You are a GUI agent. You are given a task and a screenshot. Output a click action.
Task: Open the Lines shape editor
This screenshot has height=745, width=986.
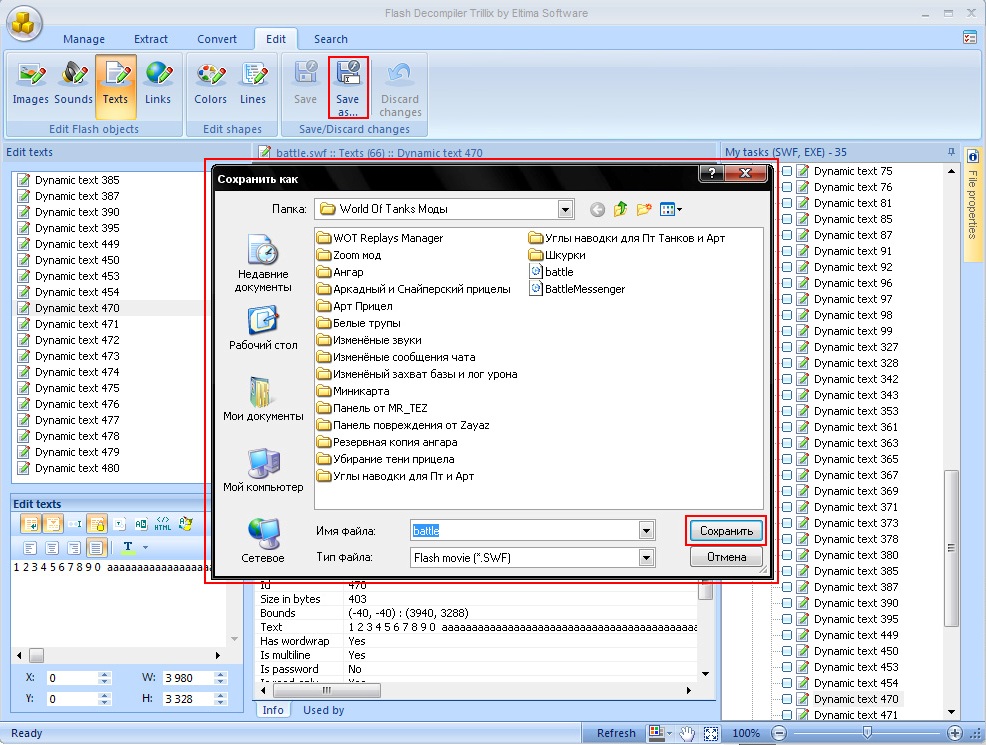pos(253,84)
